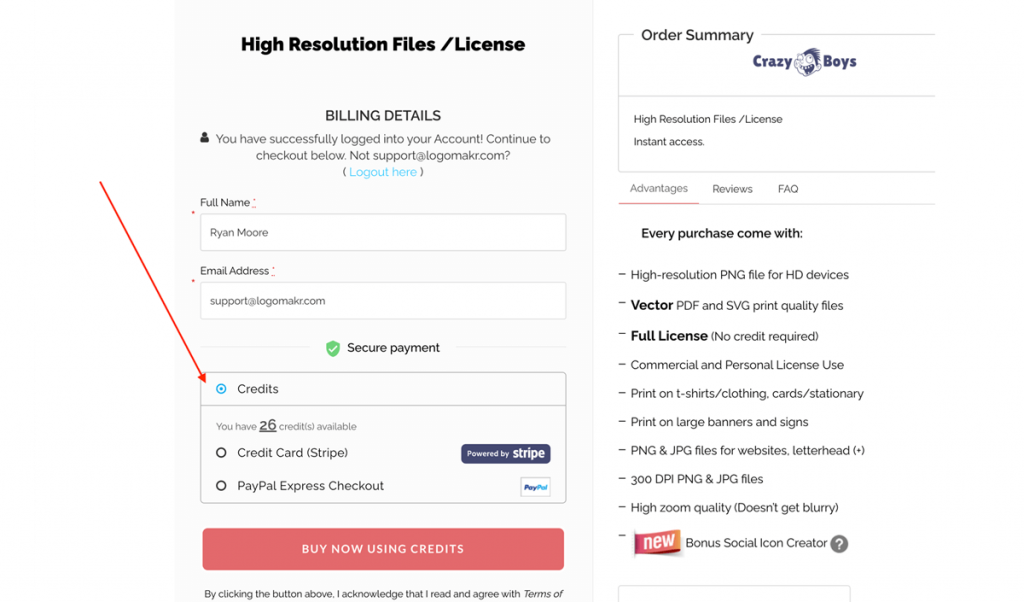The image size is (1024, 602).
Task: Click the Full Name input field
Action: tap(383, 232)
